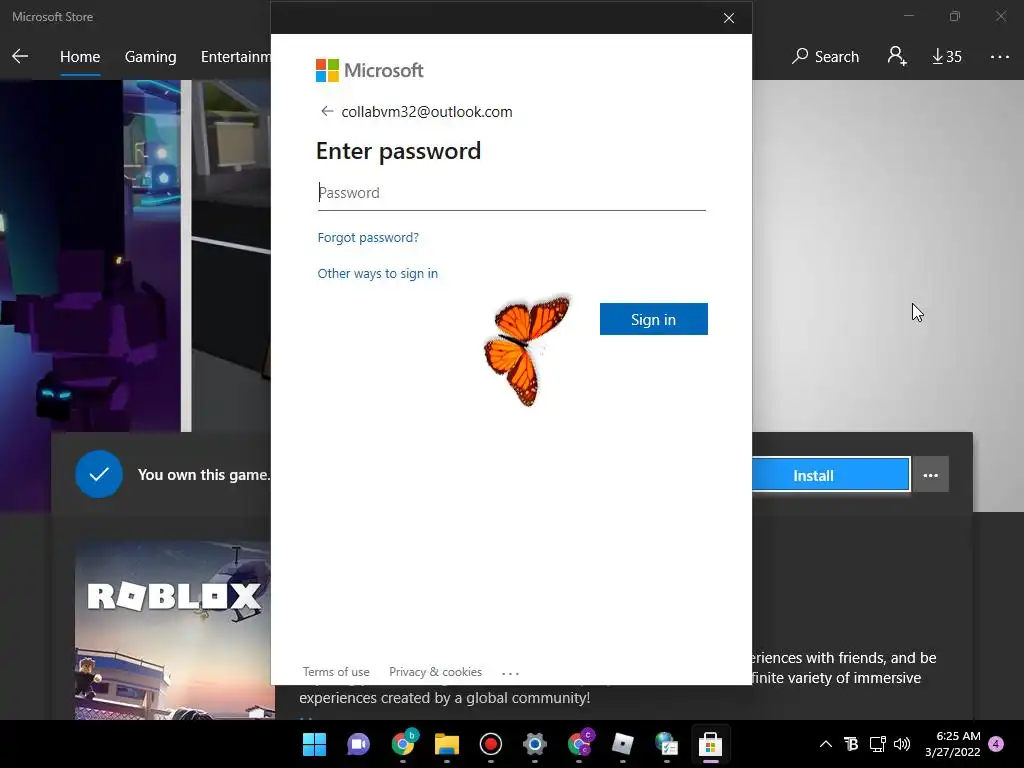The height and width of the screenshot is (768, 1024).
Task: Show more footer options ellipsis in dialog
Action: point(510,673)
